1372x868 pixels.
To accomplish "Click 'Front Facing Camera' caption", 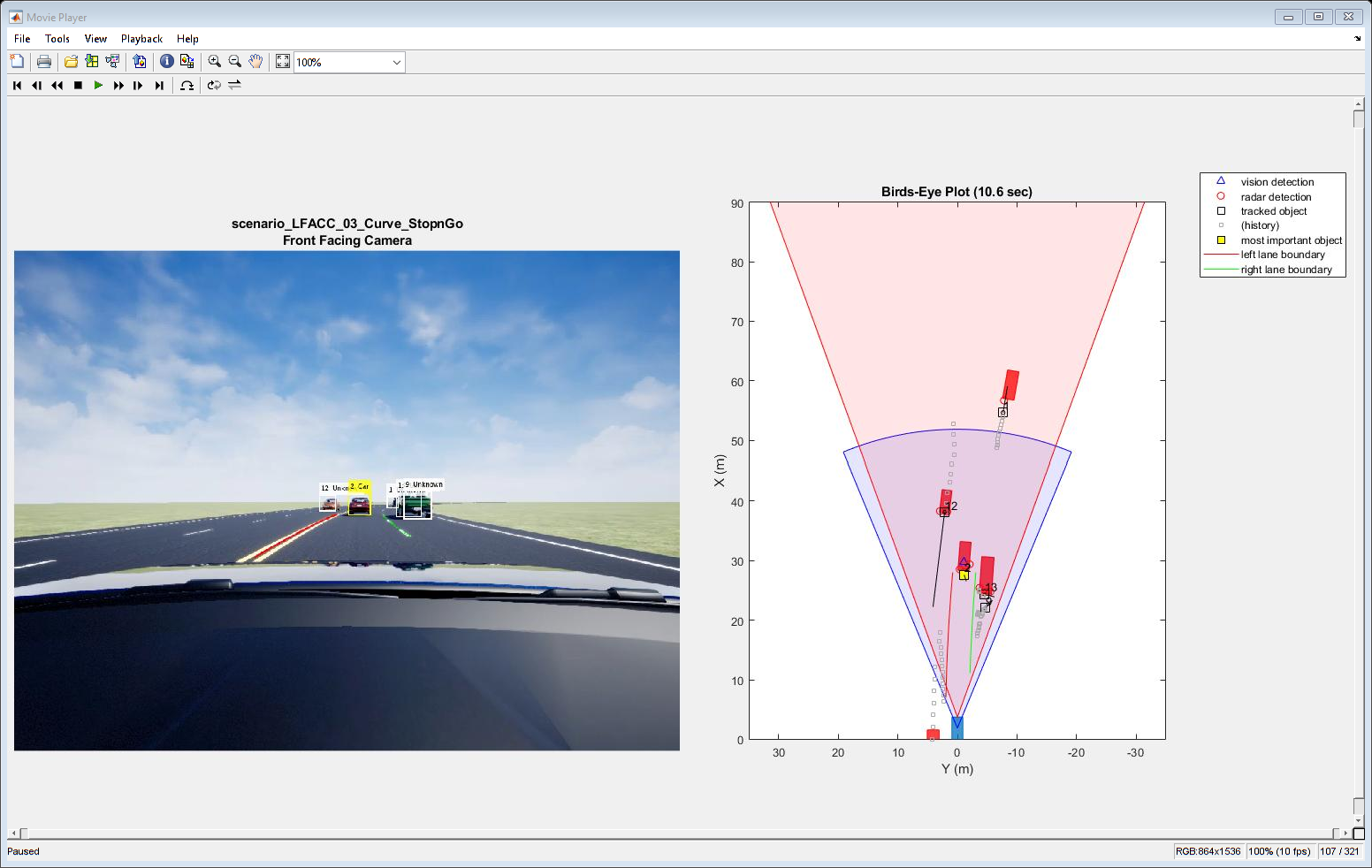I will click(x=347, y=240).
